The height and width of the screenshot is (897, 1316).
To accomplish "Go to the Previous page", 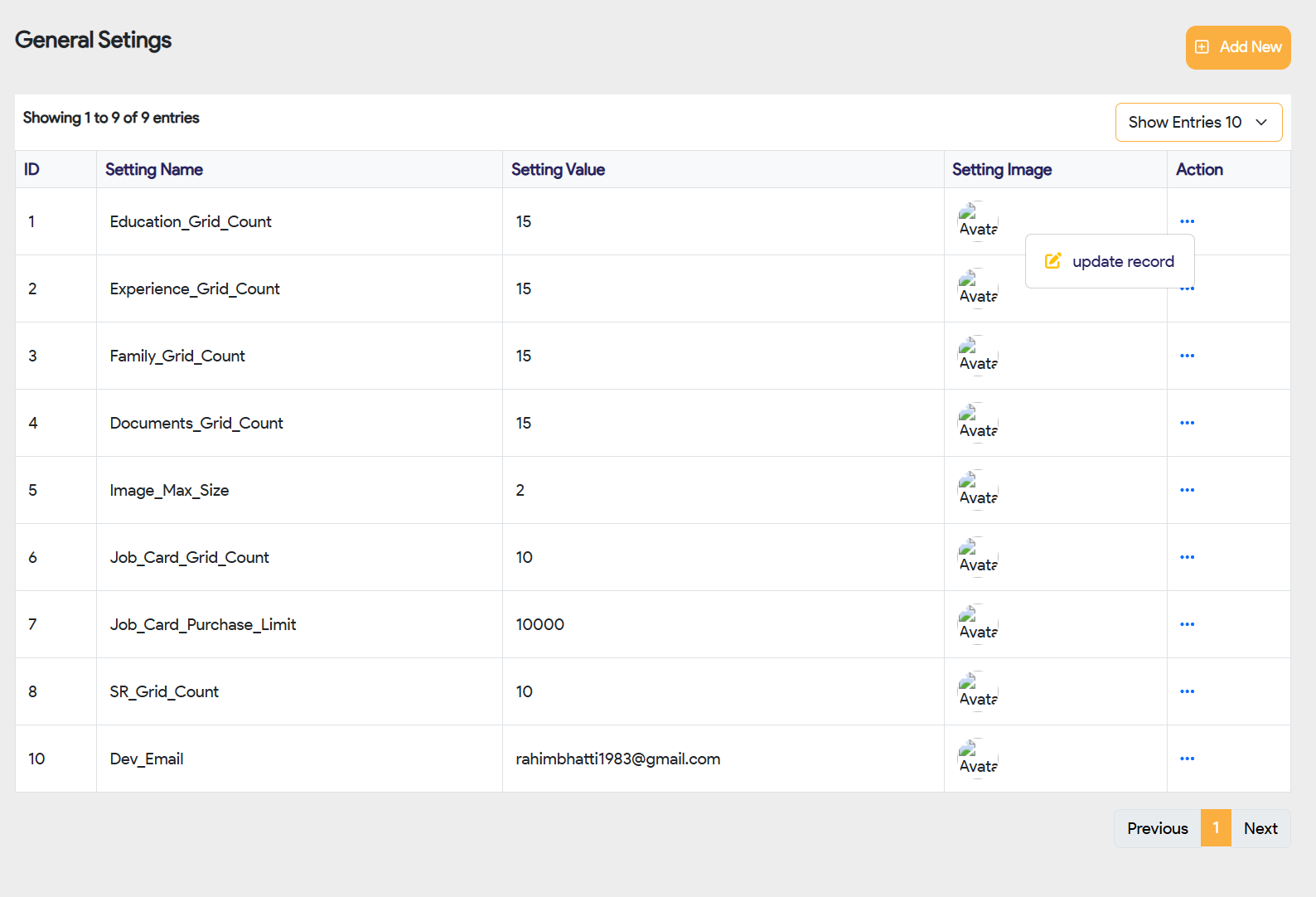I will tap(1157, 828).
